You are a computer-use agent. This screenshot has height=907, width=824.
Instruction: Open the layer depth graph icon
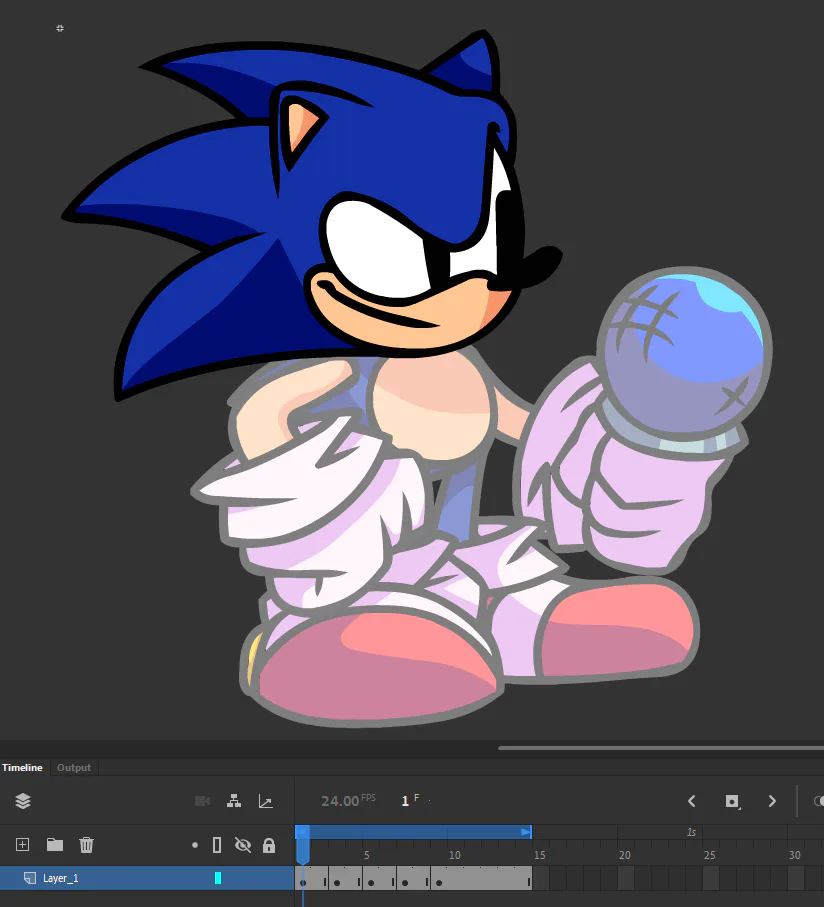266,801
